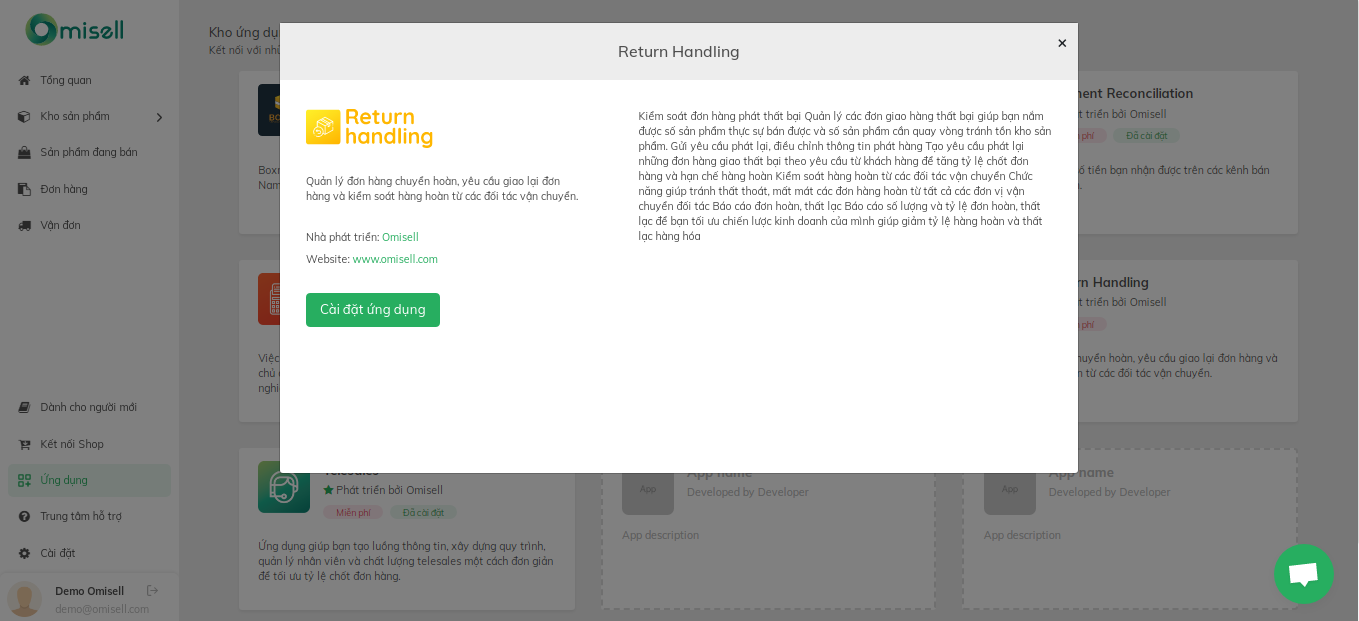The image size is (1359, 621).
Task: Open the live chat bubble
Action: [1303, 574]
